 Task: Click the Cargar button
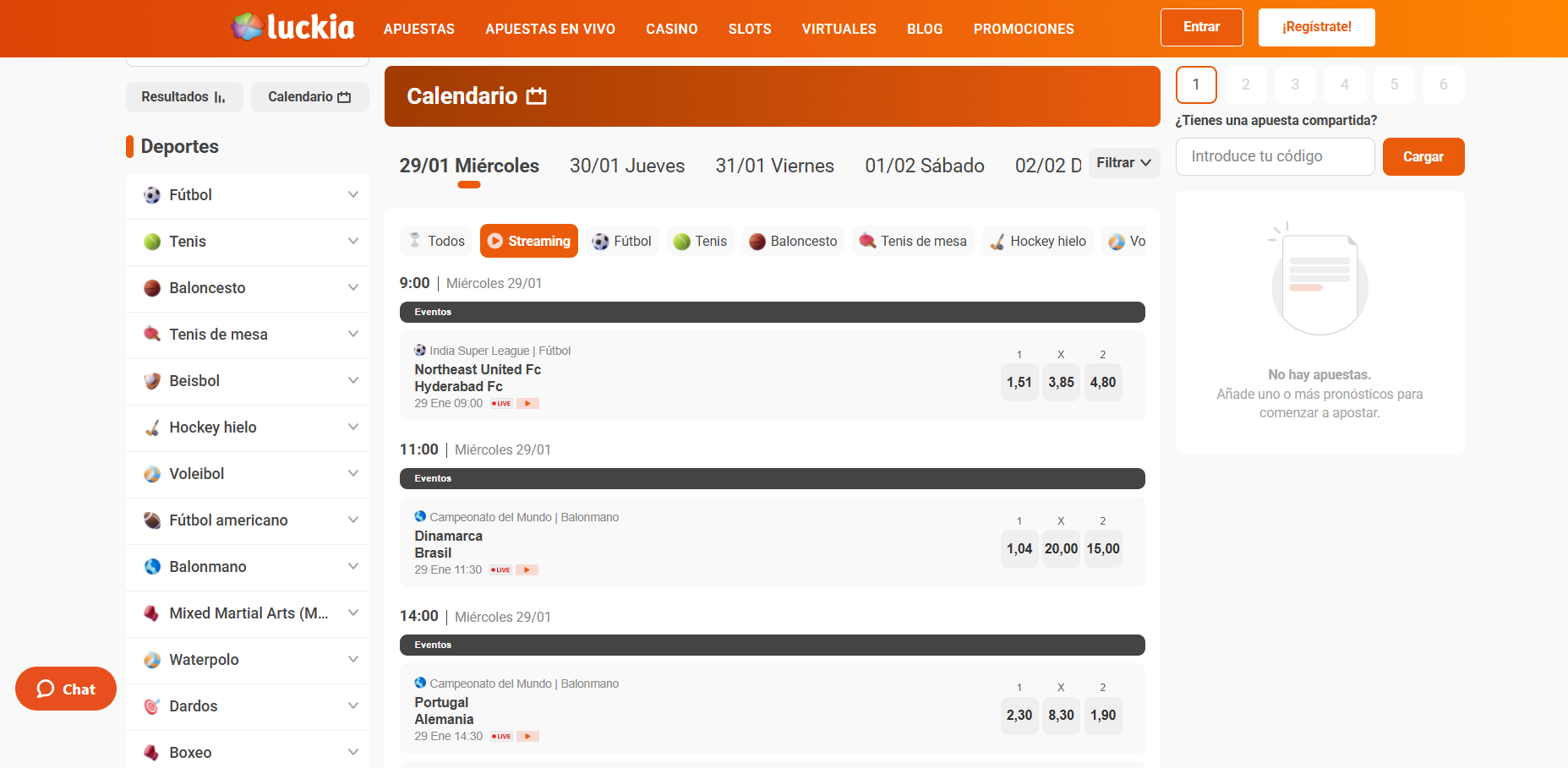click(1423, 156)
